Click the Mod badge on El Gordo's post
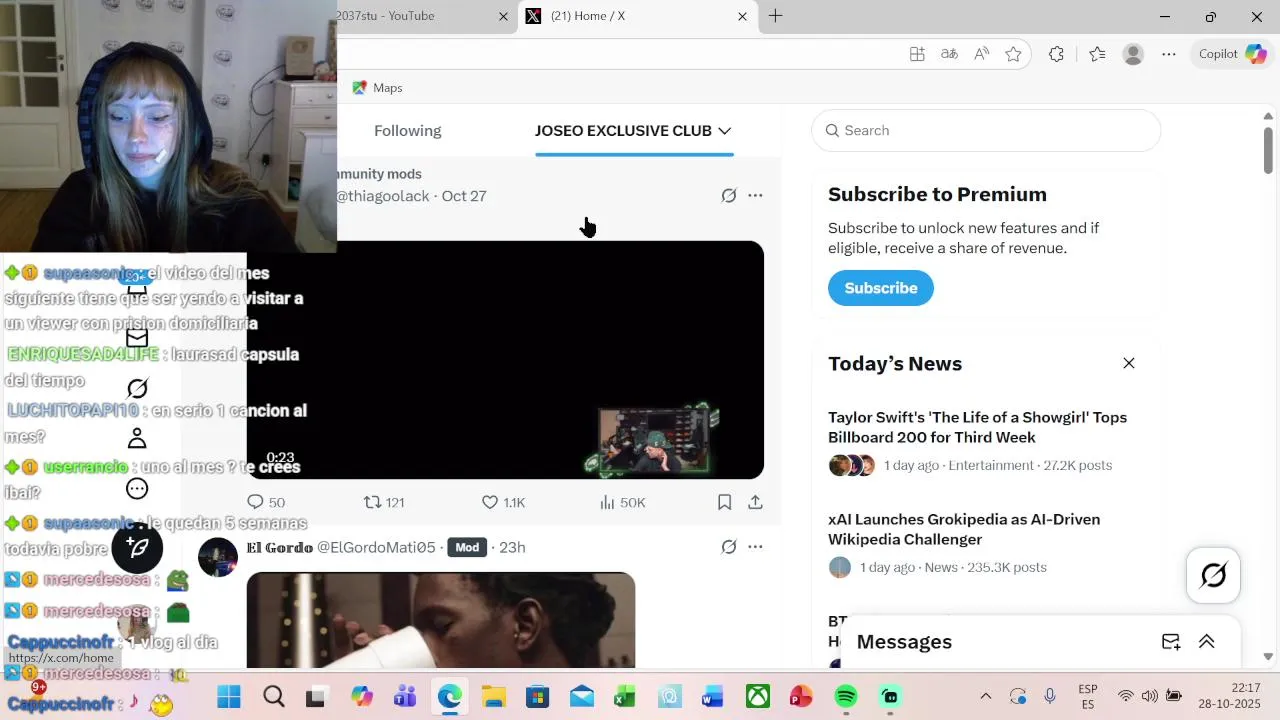Screen dimensions: 1280x720 (467, 547)
